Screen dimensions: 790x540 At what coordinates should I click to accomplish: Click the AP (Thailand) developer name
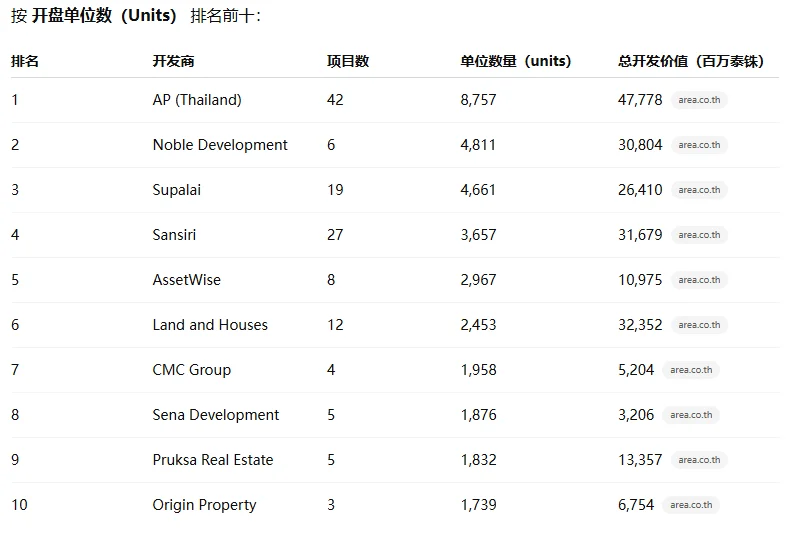[x=197, y=100]
